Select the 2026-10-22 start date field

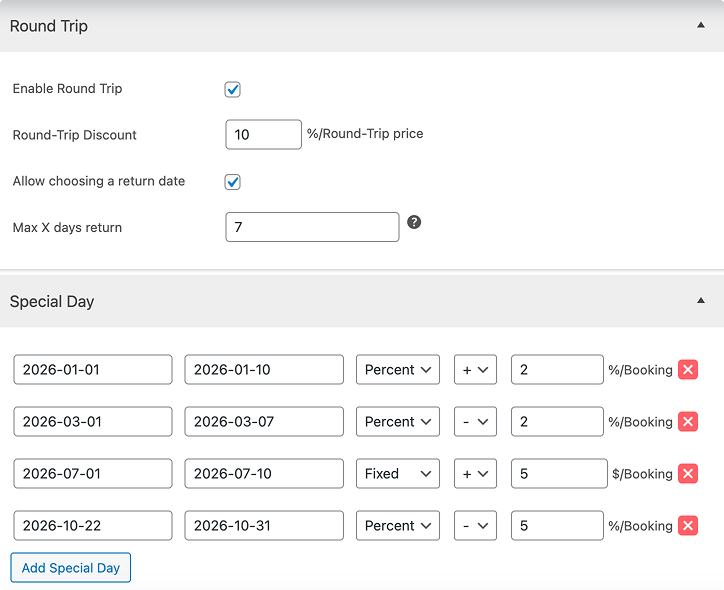[93, 526]
